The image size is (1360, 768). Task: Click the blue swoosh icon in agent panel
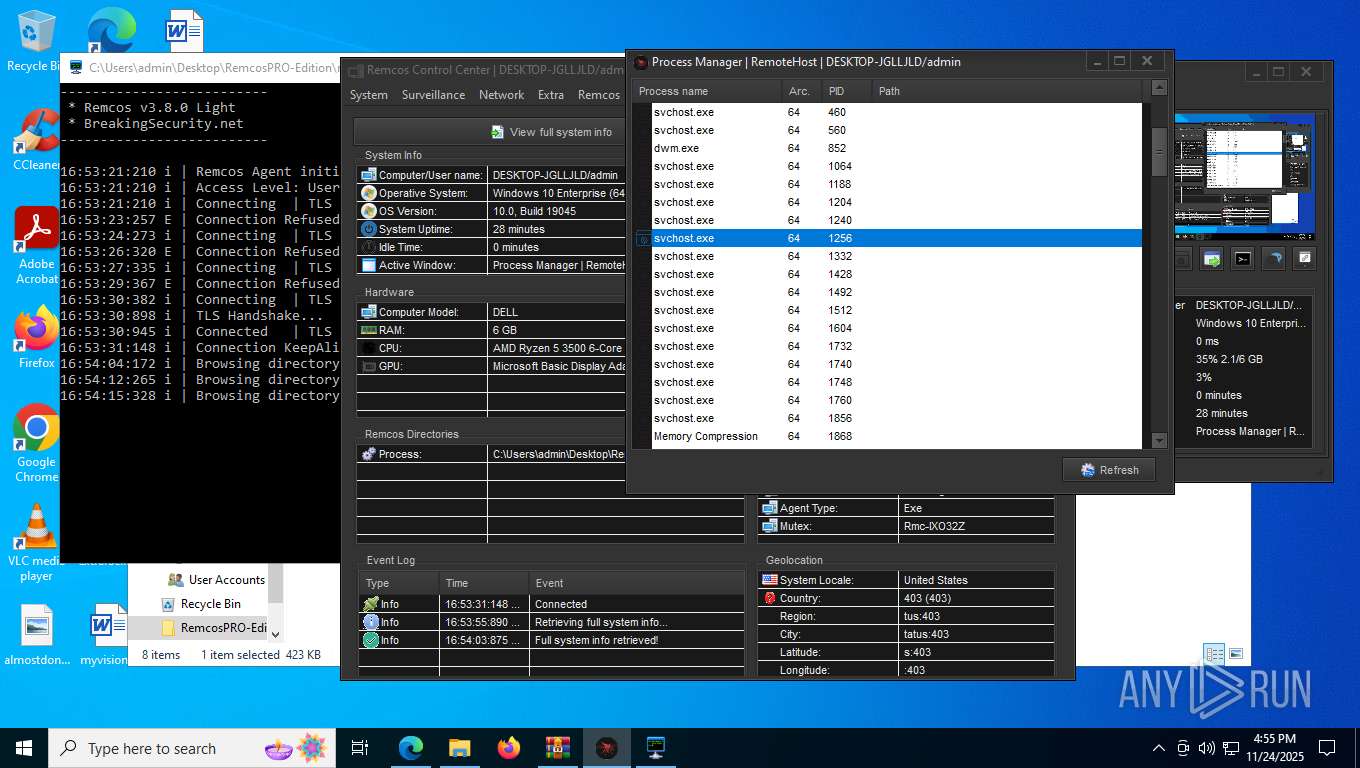tap(1273, 259)
